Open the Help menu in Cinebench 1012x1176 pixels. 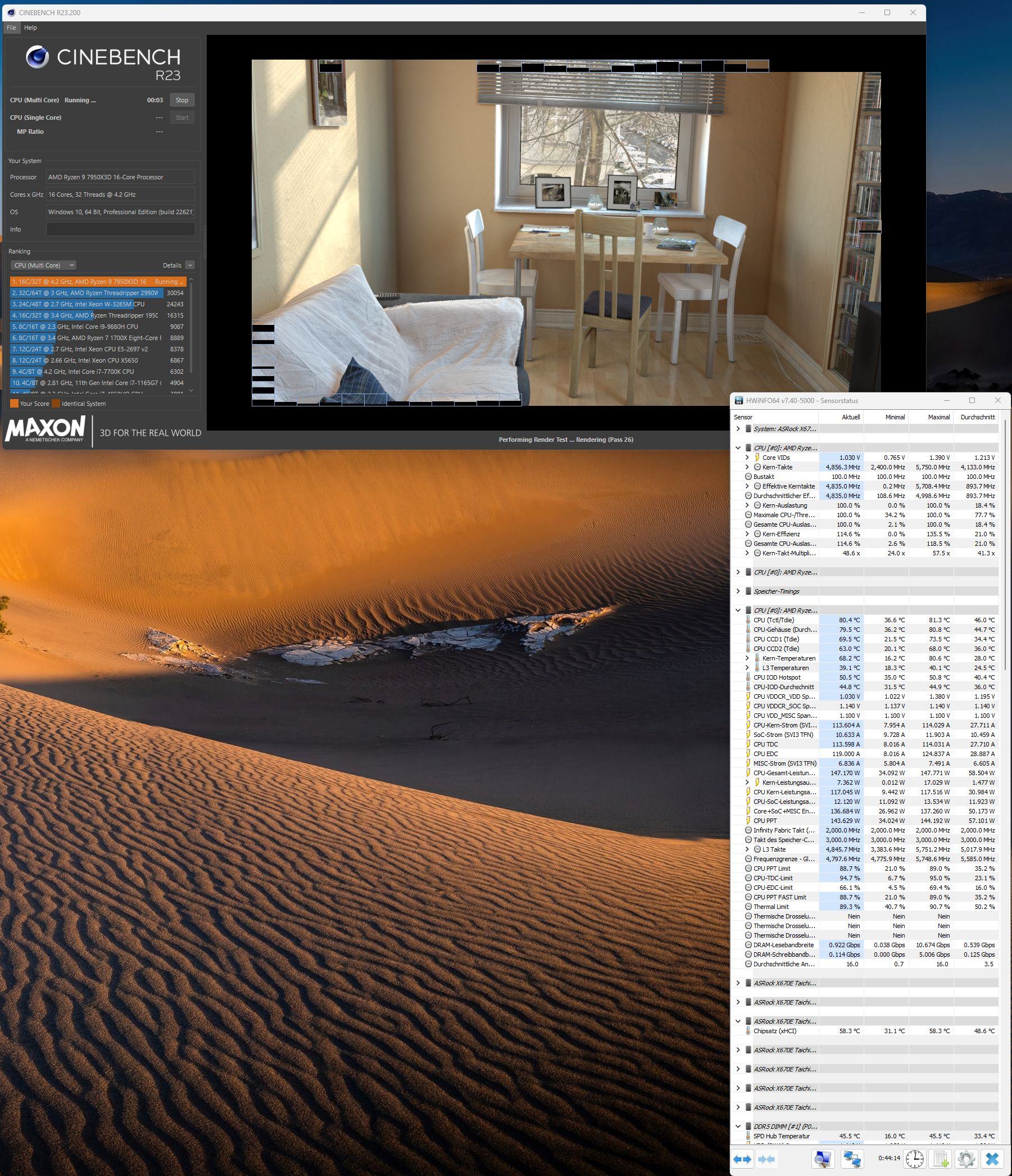coord(31,27)
